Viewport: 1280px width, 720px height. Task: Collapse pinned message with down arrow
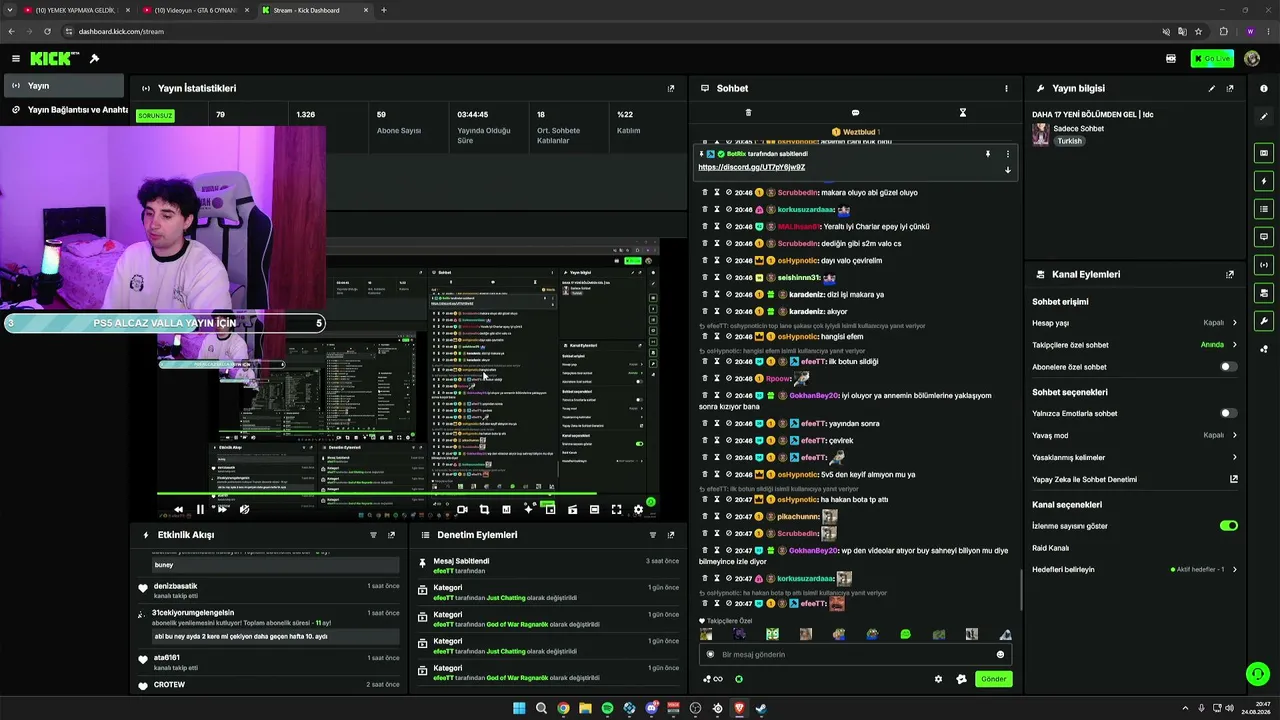pos(1007,170)
